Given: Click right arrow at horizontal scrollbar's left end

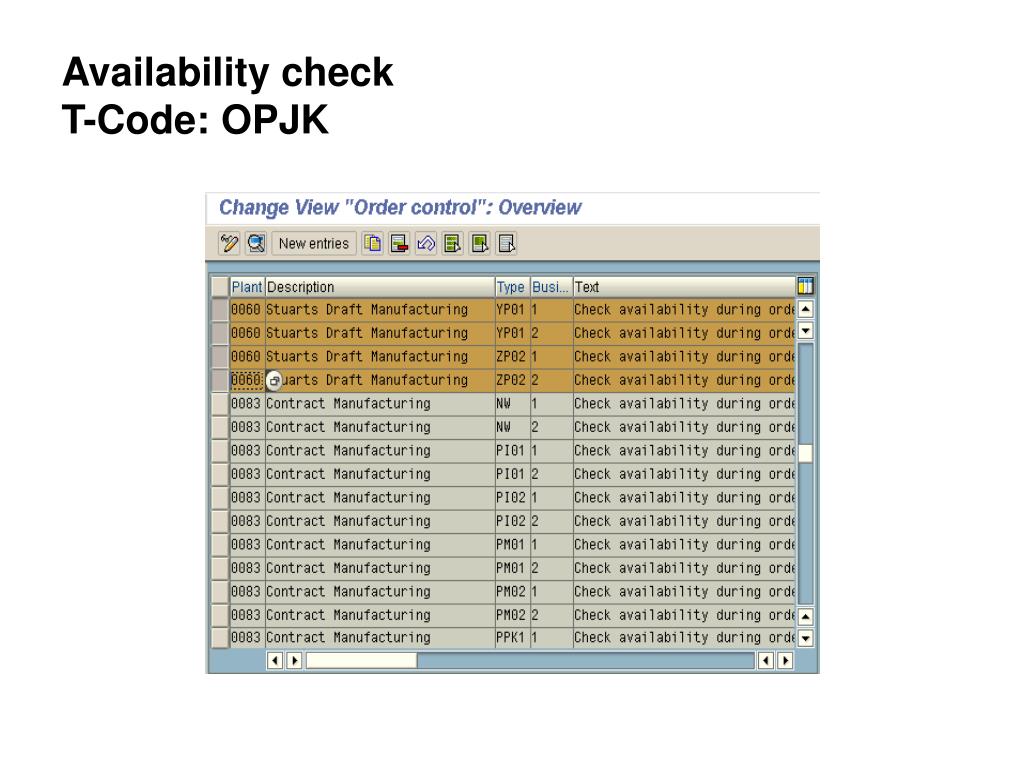Looking at the screenshot, I should pos(294,660).
